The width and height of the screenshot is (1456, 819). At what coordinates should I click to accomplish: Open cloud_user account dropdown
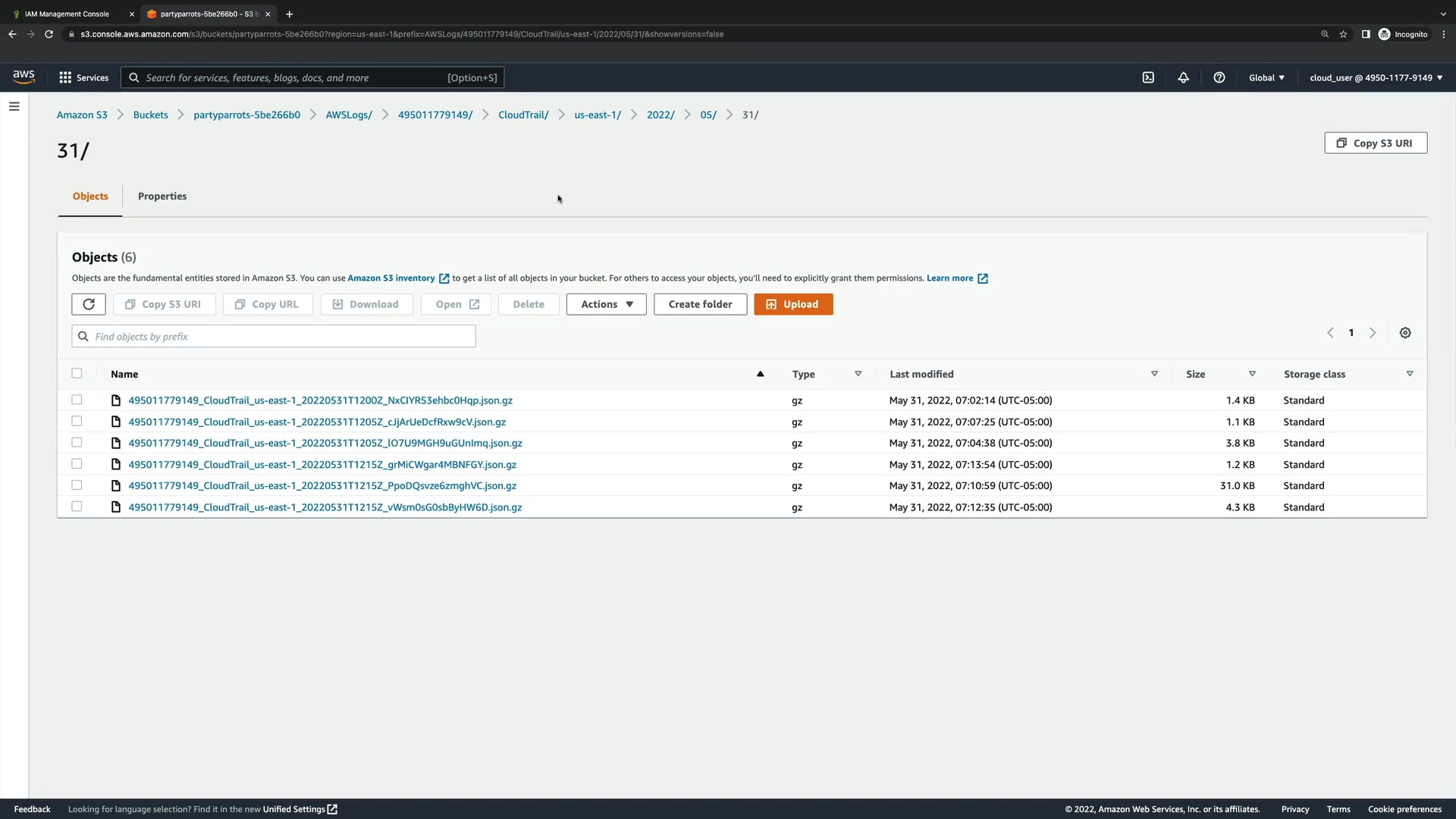tap(1375, 77)
